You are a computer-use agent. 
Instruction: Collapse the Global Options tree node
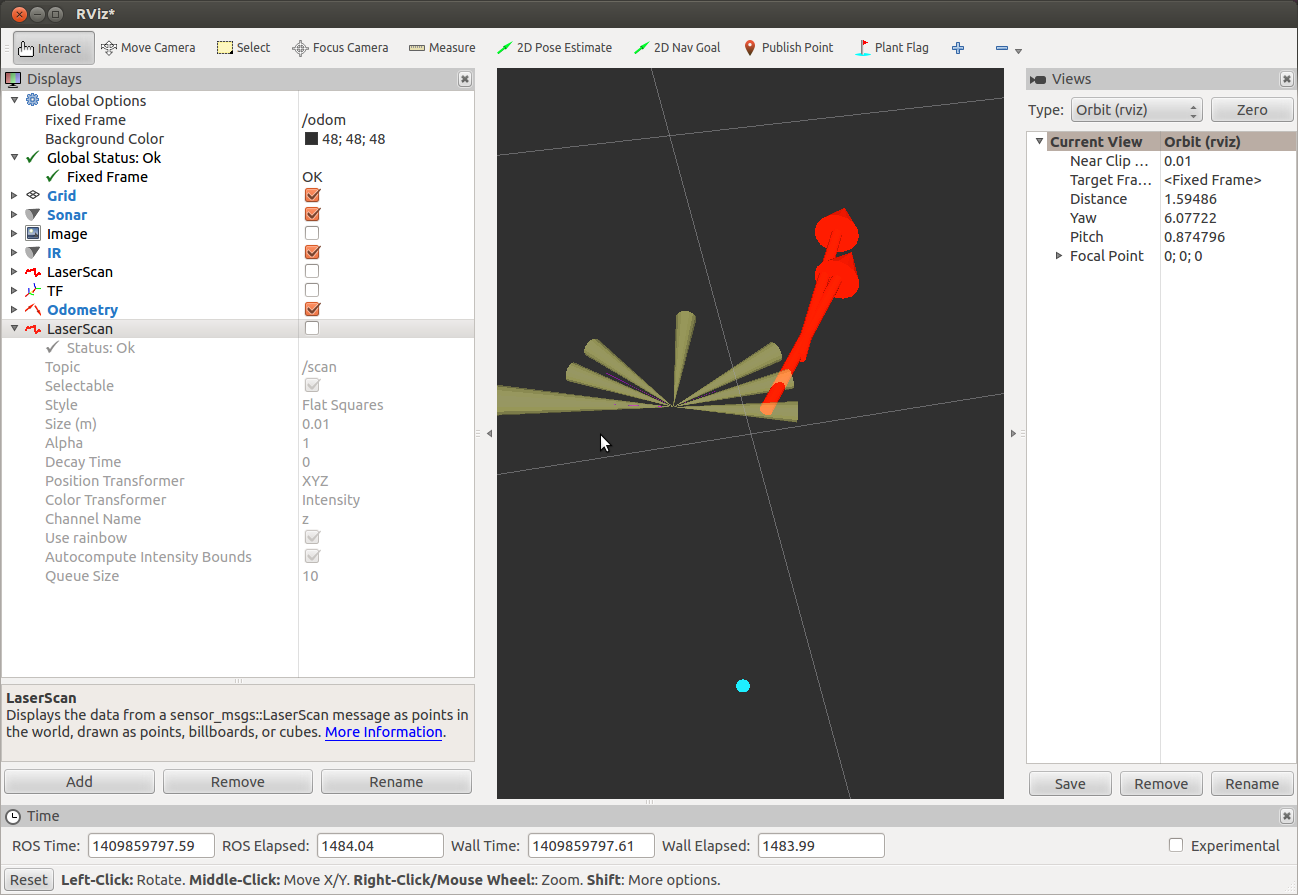14,100
